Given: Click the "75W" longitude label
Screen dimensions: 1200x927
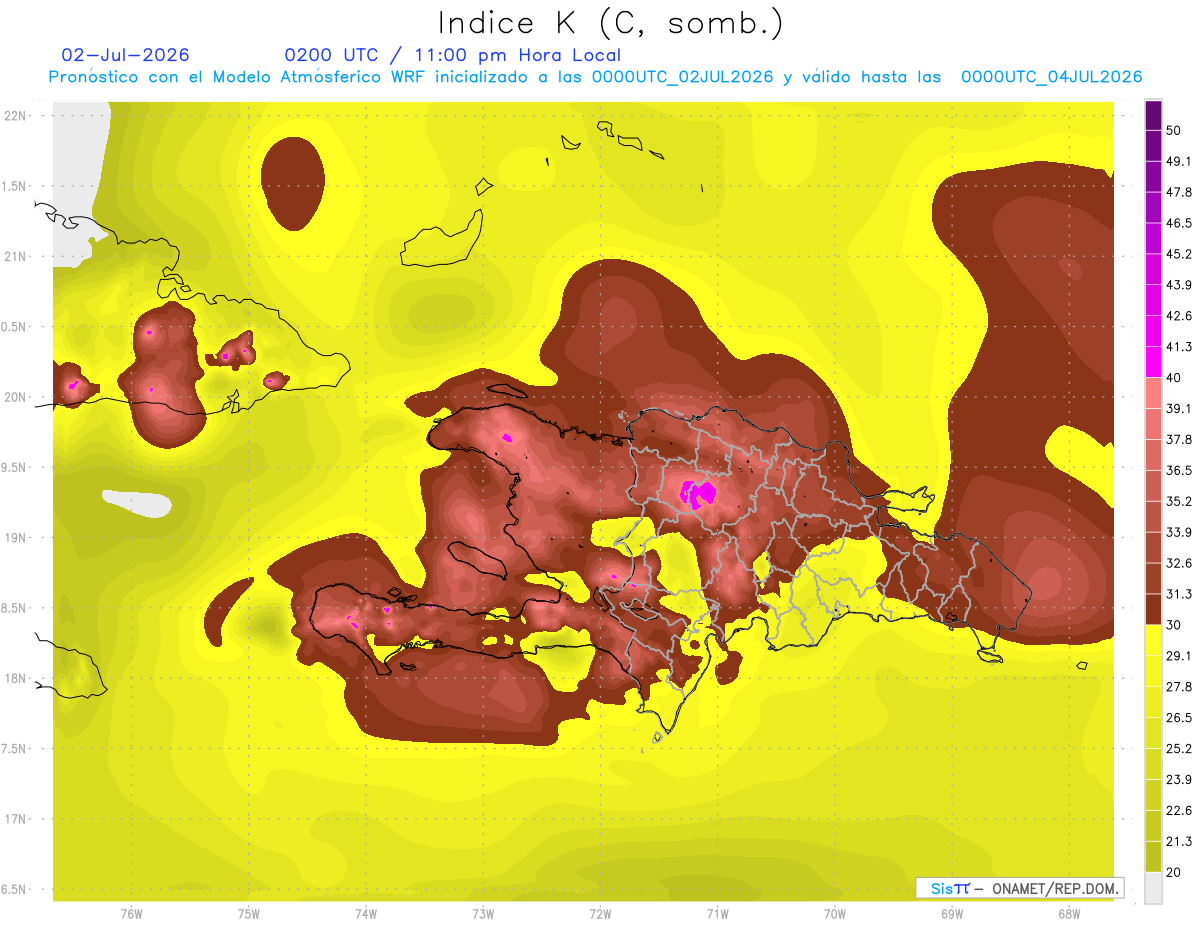Looking at the screenshot, I should coord(249,913).
